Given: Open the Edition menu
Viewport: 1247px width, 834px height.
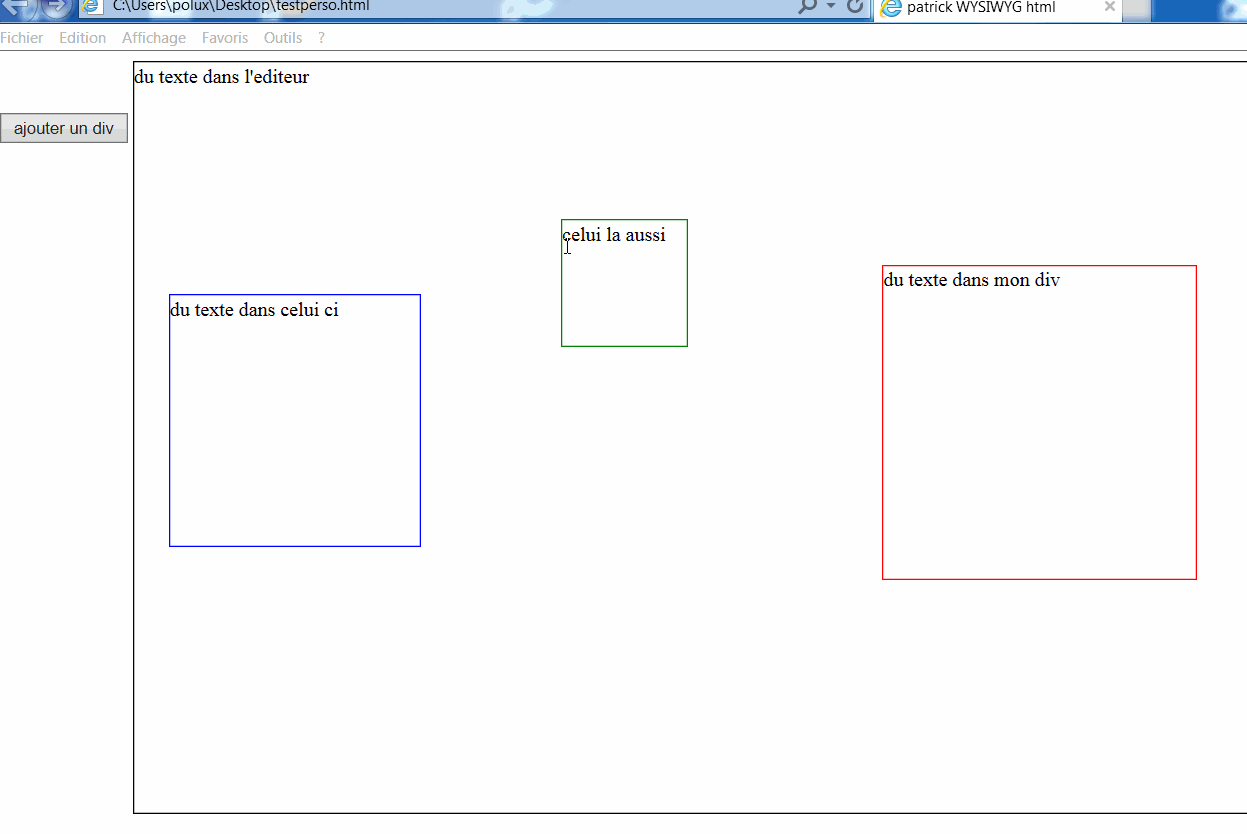Looking at the screenshot, I should 82,38.
